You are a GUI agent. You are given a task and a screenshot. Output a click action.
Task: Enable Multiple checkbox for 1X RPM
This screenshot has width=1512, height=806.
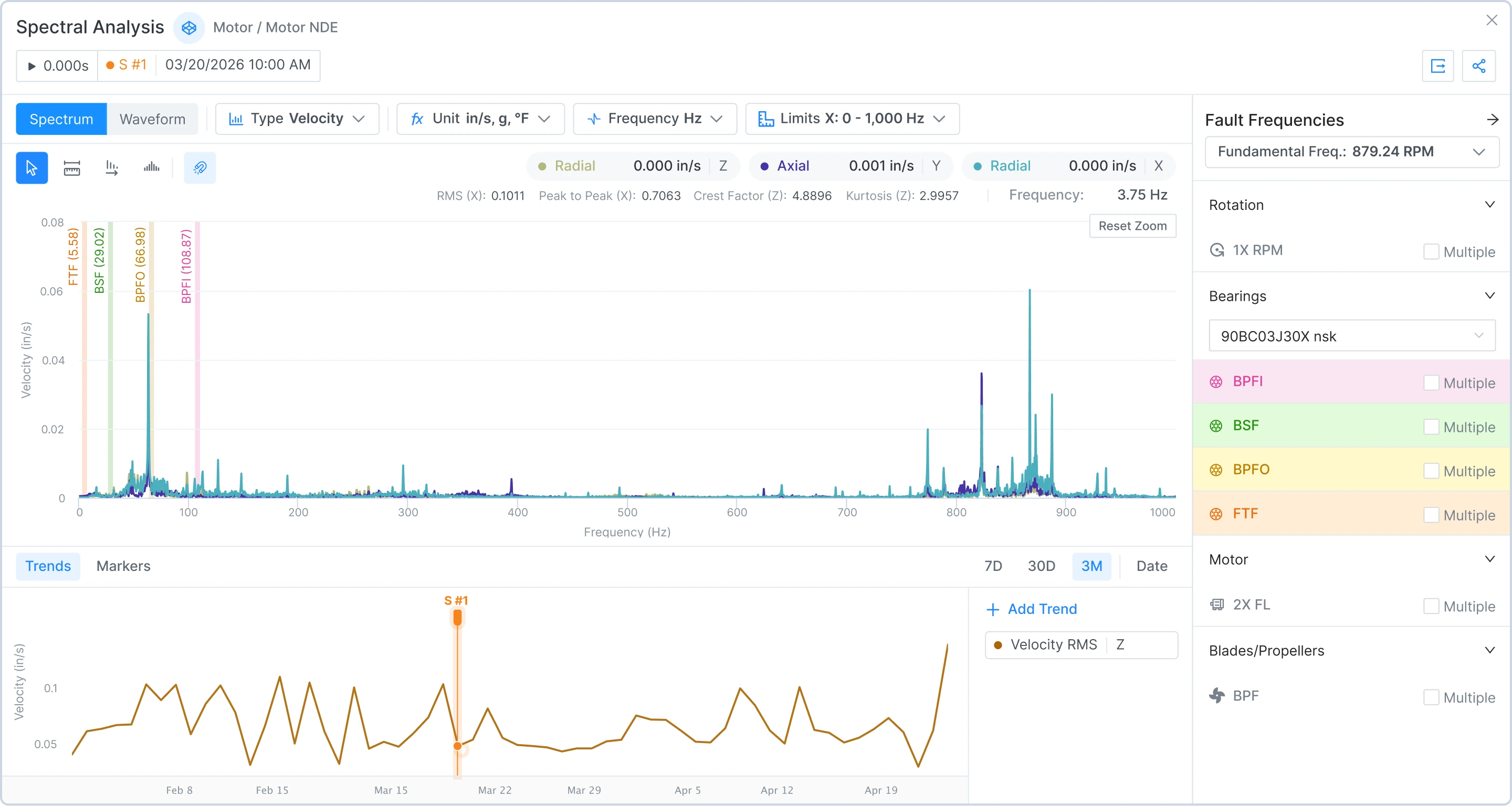[1431, 252]
